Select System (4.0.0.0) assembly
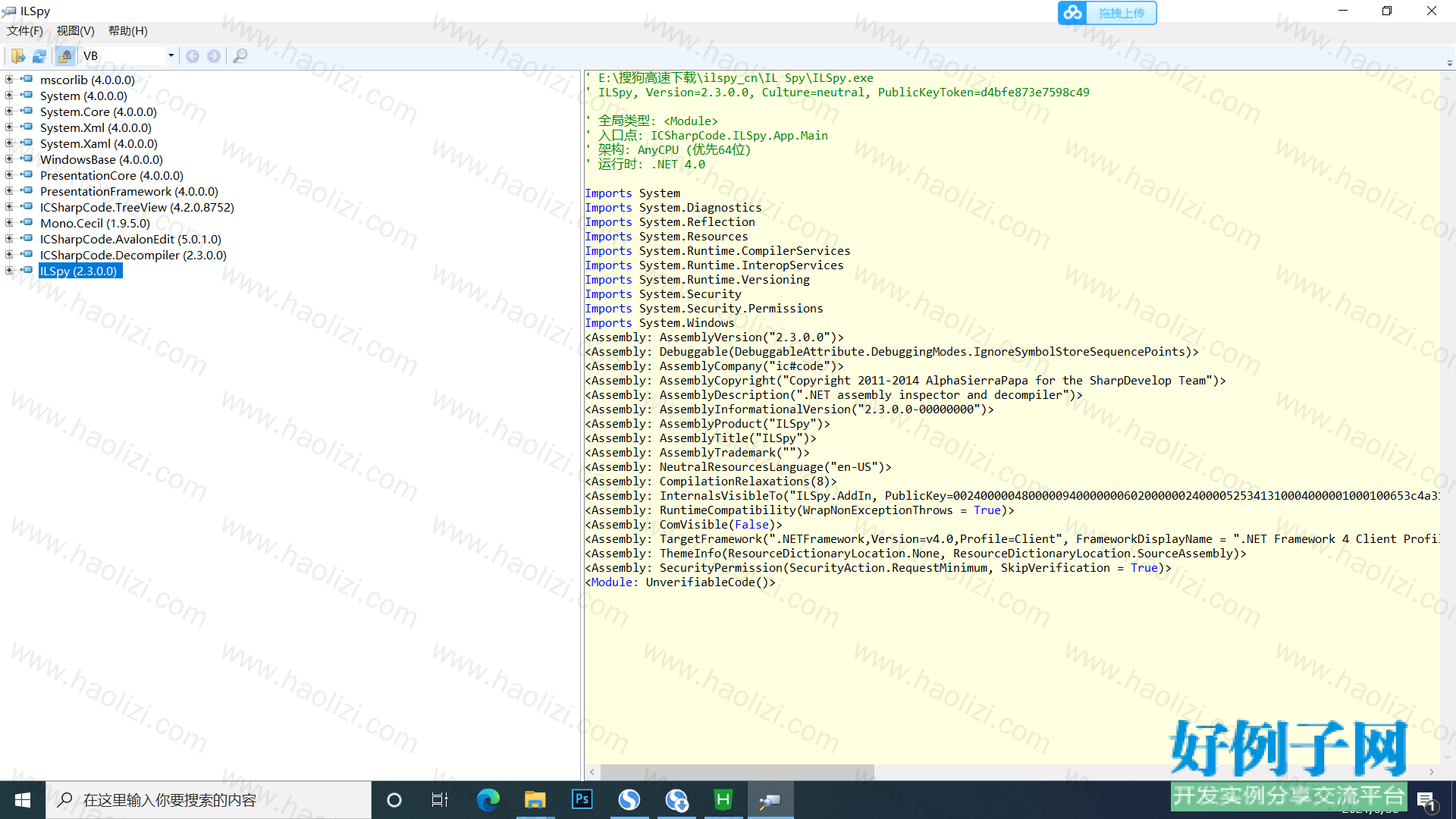The height and width of the screenshot is (819, 1456). point(83,96)
